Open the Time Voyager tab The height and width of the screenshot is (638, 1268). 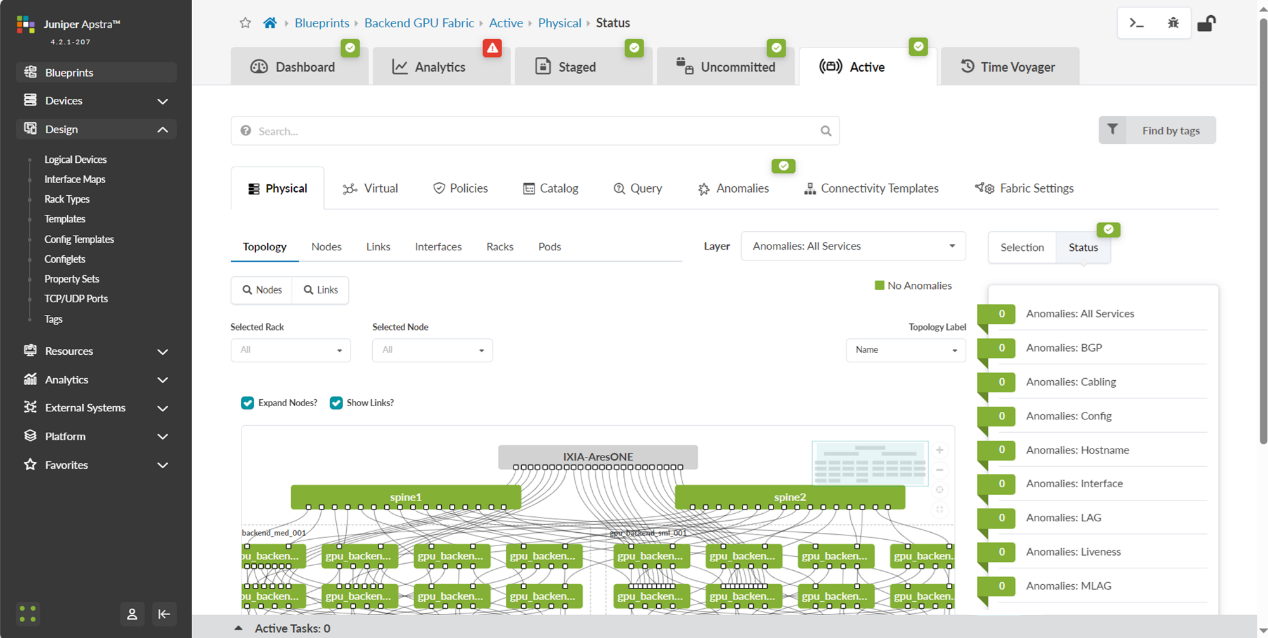pyautogui.click(x=1009, y=67)
